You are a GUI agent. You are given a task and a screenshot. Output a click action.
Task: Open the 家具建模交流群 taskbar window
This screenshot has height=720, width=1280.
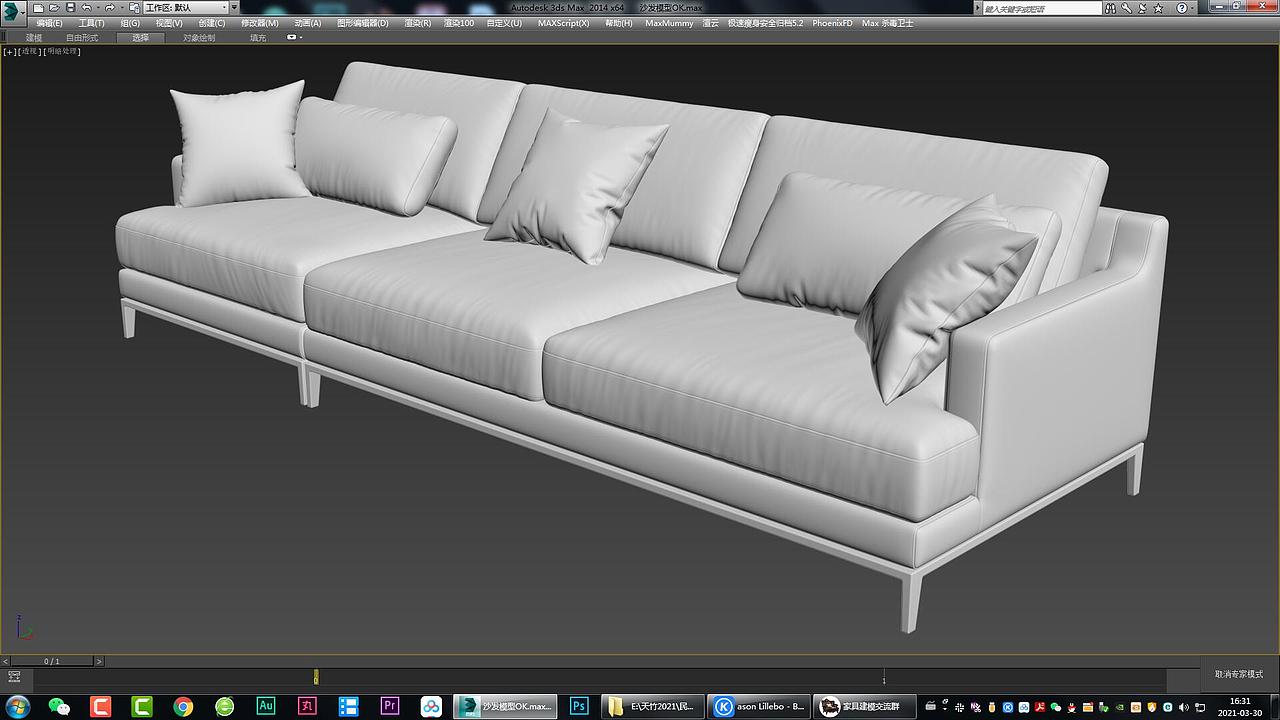click(x=863, y=707)
